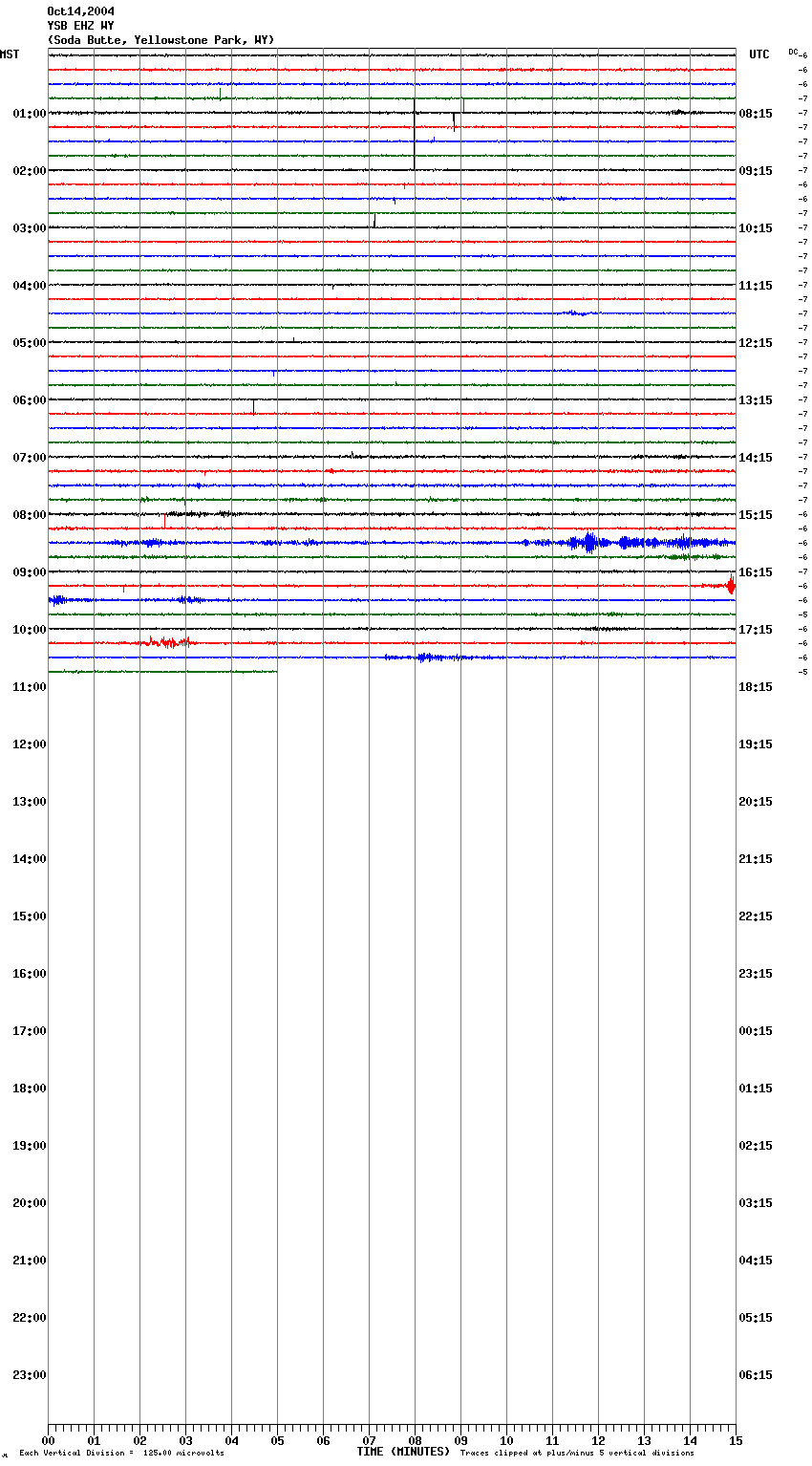Click the tall black spike on the 01:00 trace

click(414, 134)
